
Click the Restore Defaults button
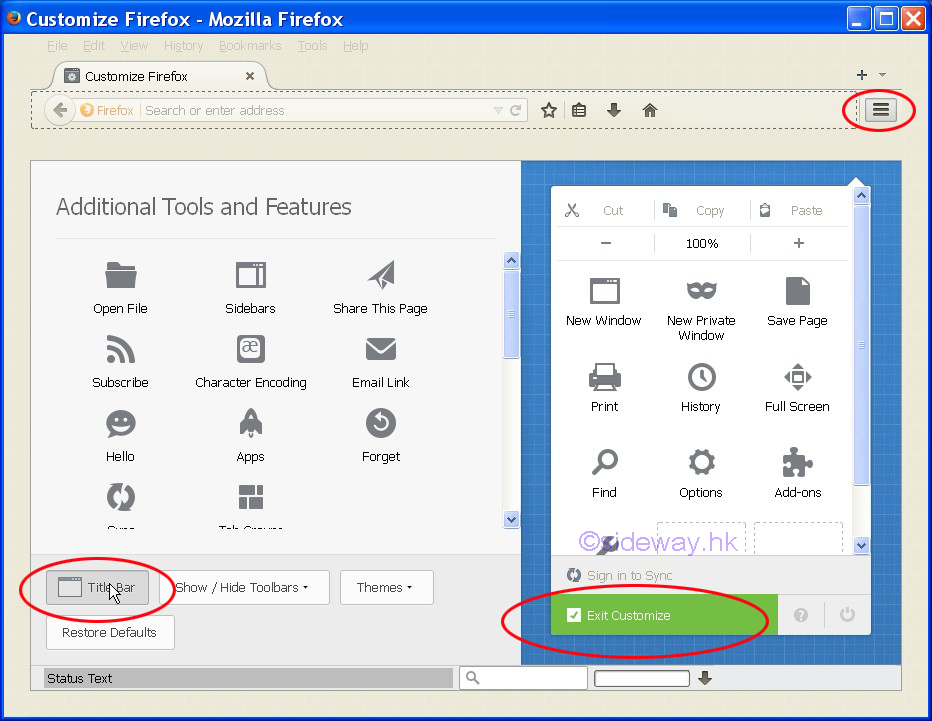[110, 632]
